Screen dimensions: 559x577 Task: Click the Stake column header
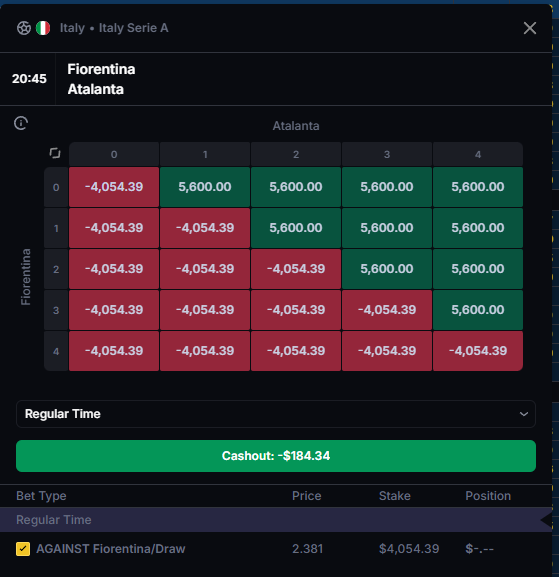point(395,496)
